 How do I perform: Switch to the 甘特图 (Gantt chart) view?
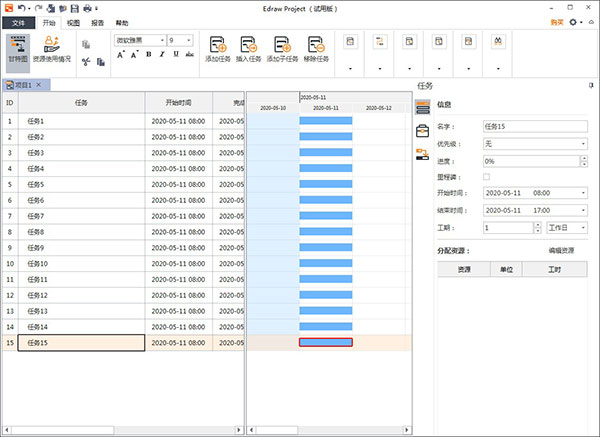tap(17, 50)
